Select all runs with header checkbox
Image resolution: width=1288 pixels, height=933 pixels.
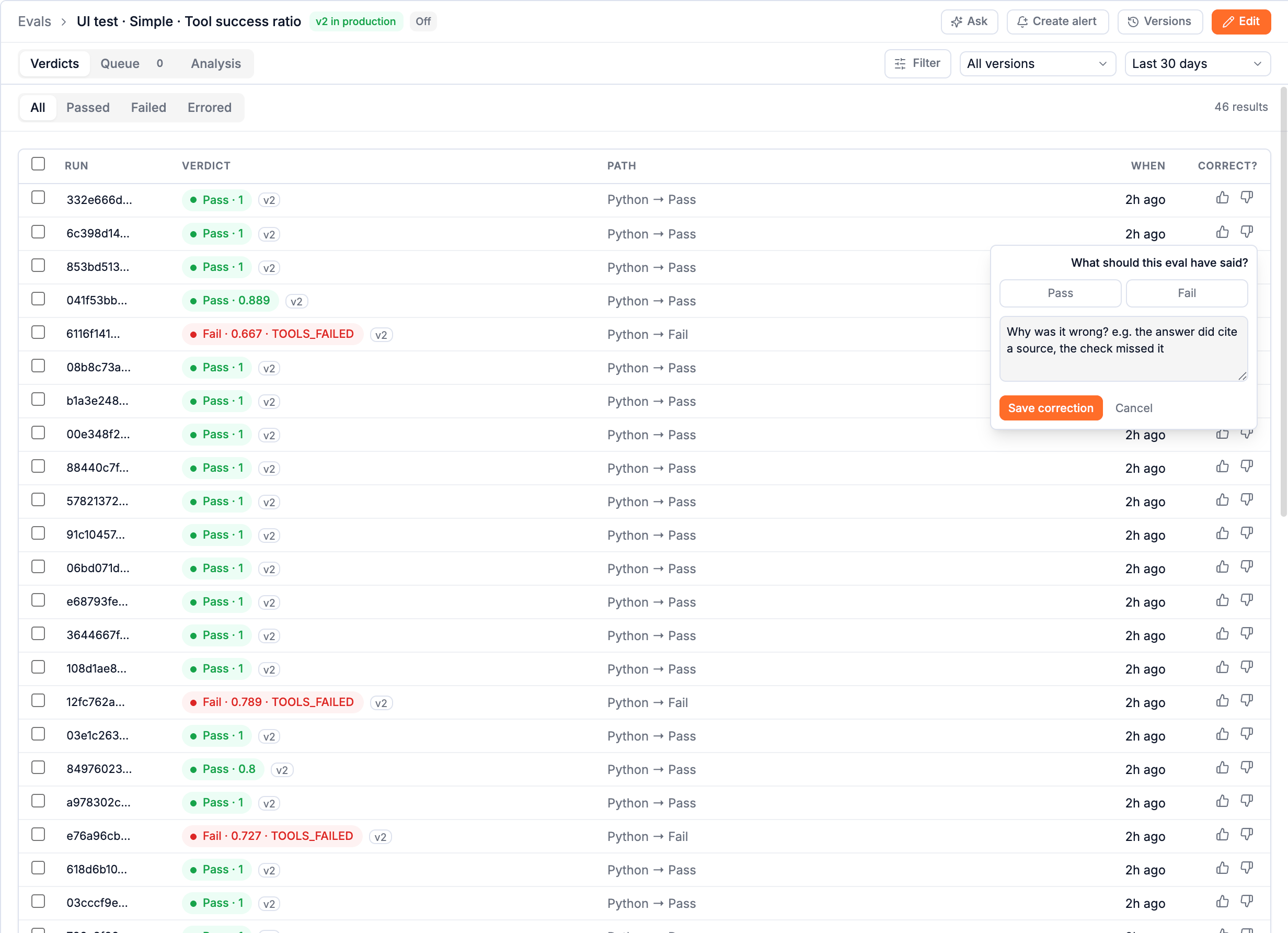(38, 164)
